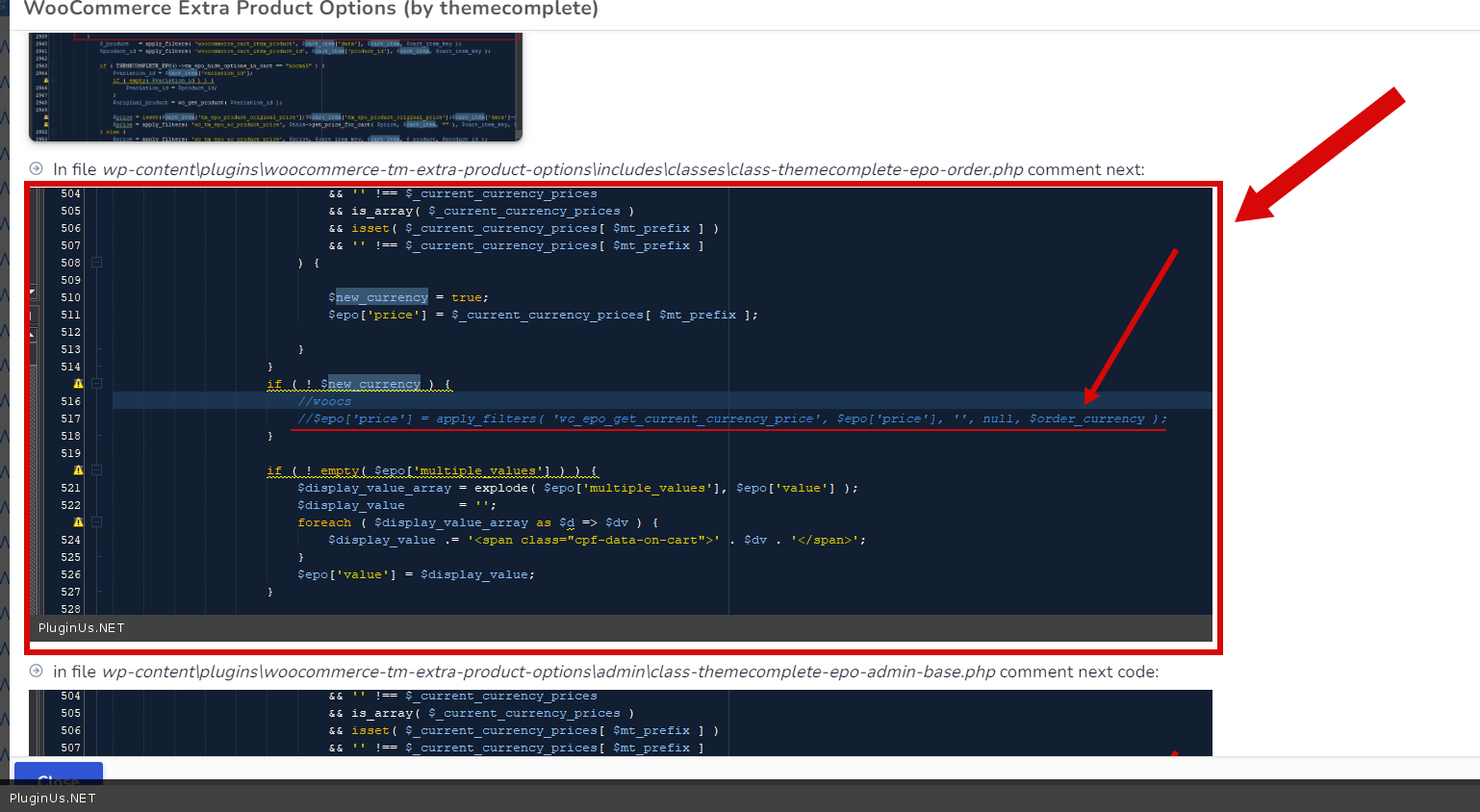
Task: Collapse the fold on the multiple_values if-block
Action: pos(96,470)
